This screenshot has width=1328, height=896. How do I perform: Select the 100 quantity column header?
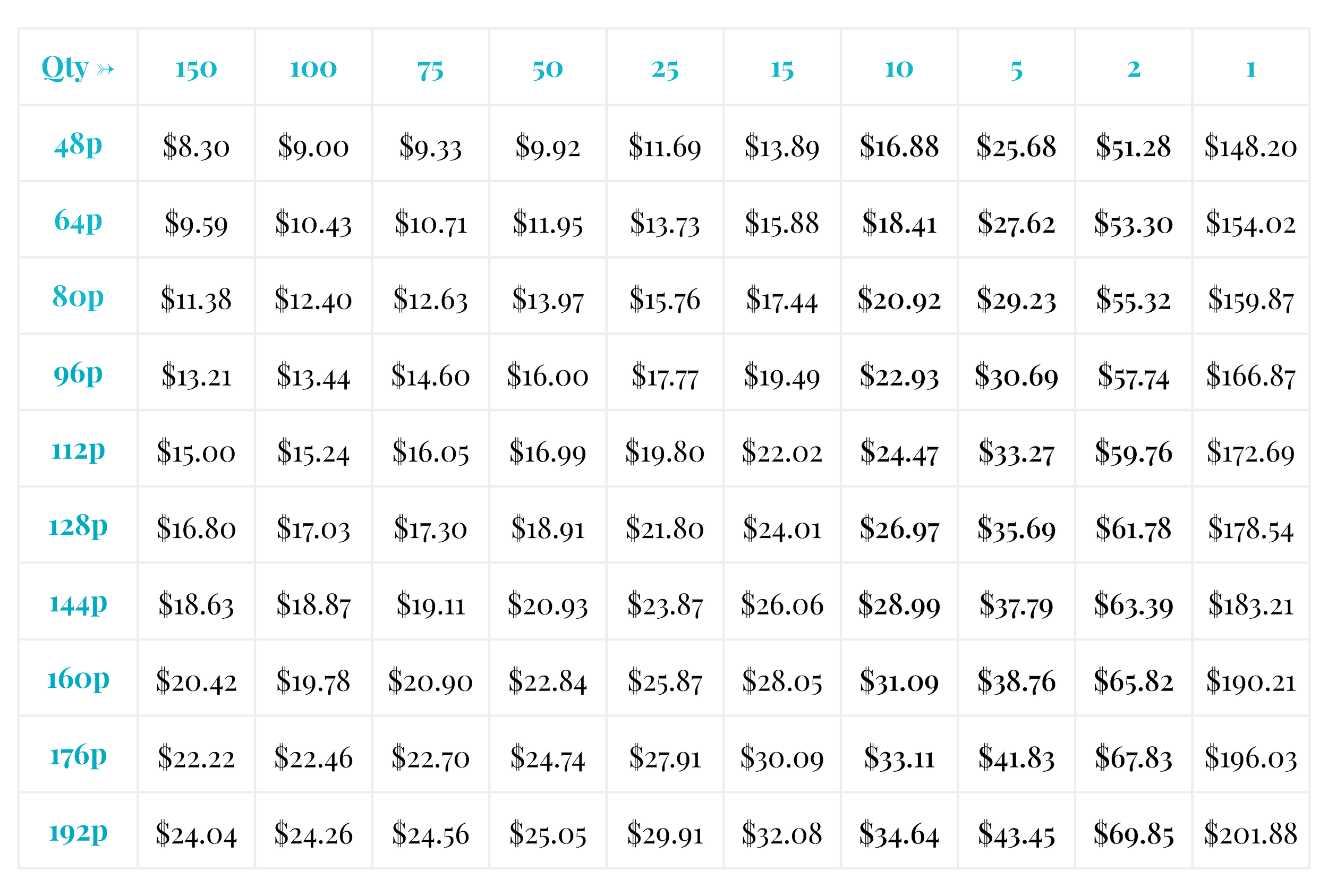313,67
